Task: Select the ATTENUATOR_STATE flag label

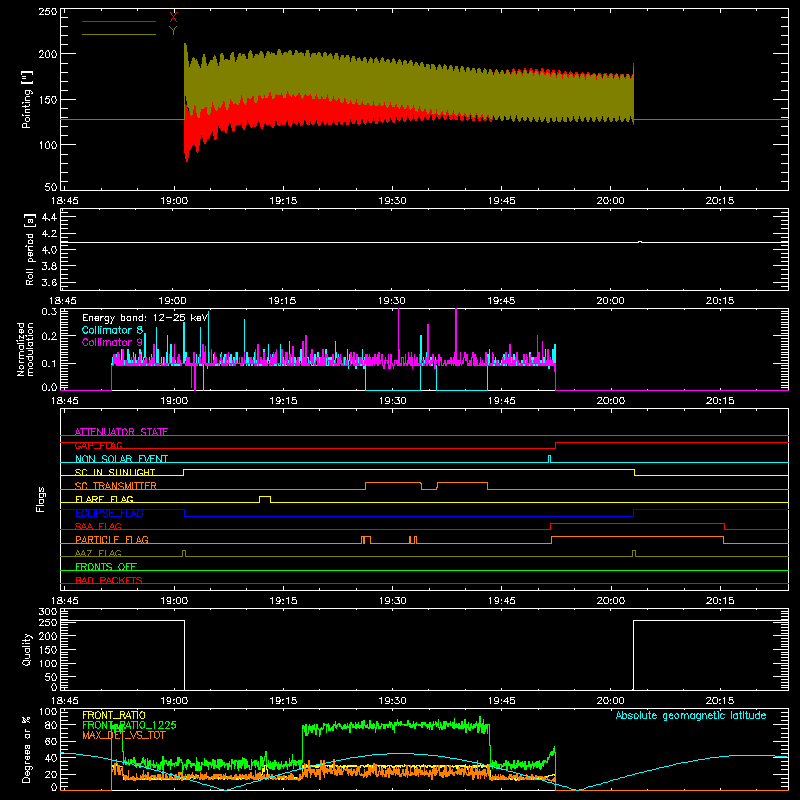Action: click(x=121, y=432)
